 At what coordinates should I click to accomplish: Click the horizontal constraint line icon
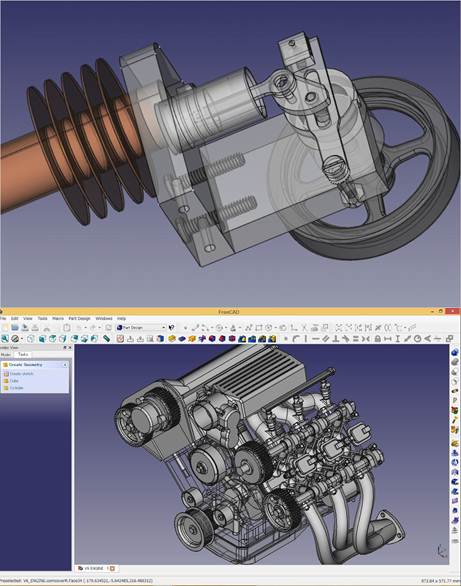[x=316, y=339]
